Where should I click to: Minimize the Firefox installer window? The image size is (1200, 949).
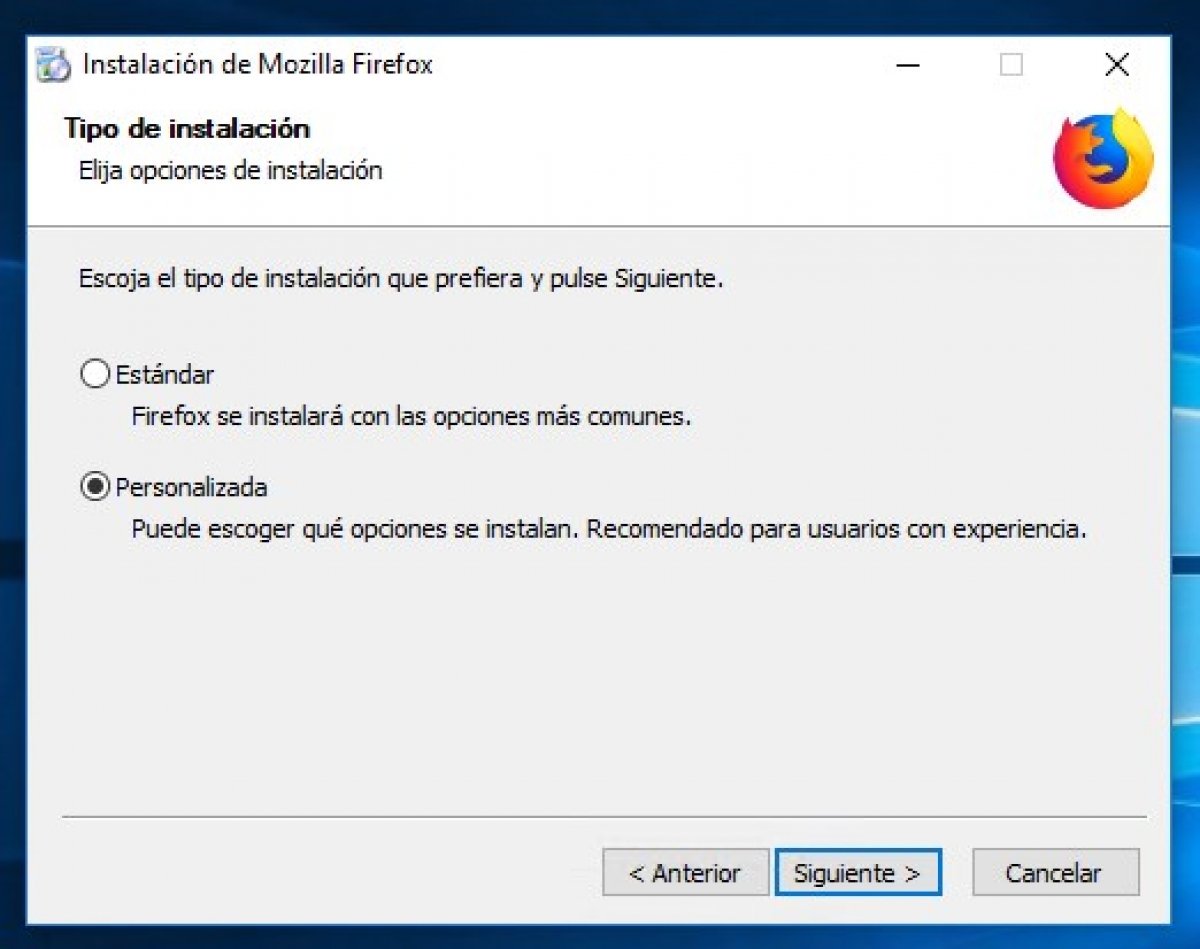(x=908, y=65)
